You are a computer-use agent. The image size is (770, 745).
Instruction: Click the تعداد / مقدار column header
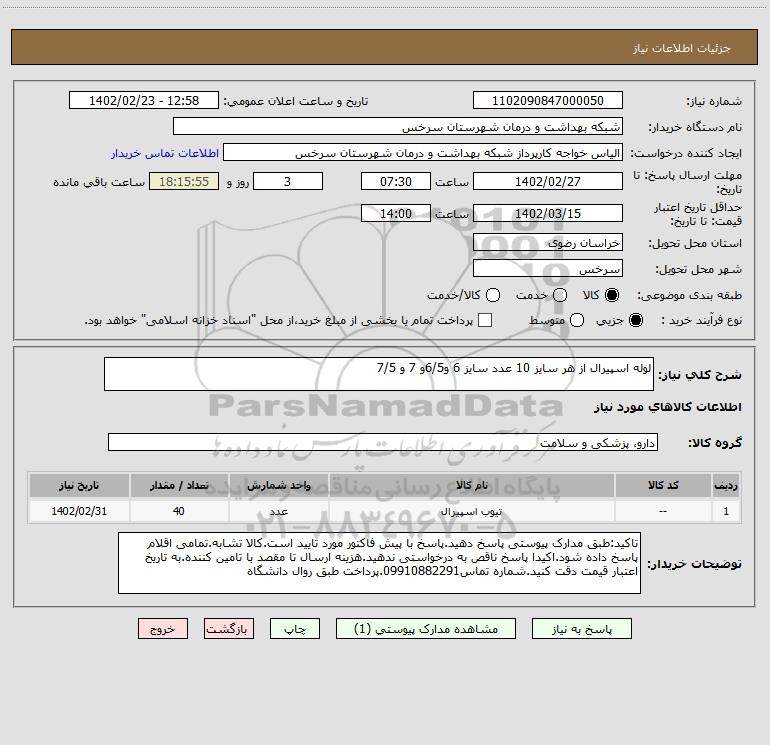pos(179,485)
